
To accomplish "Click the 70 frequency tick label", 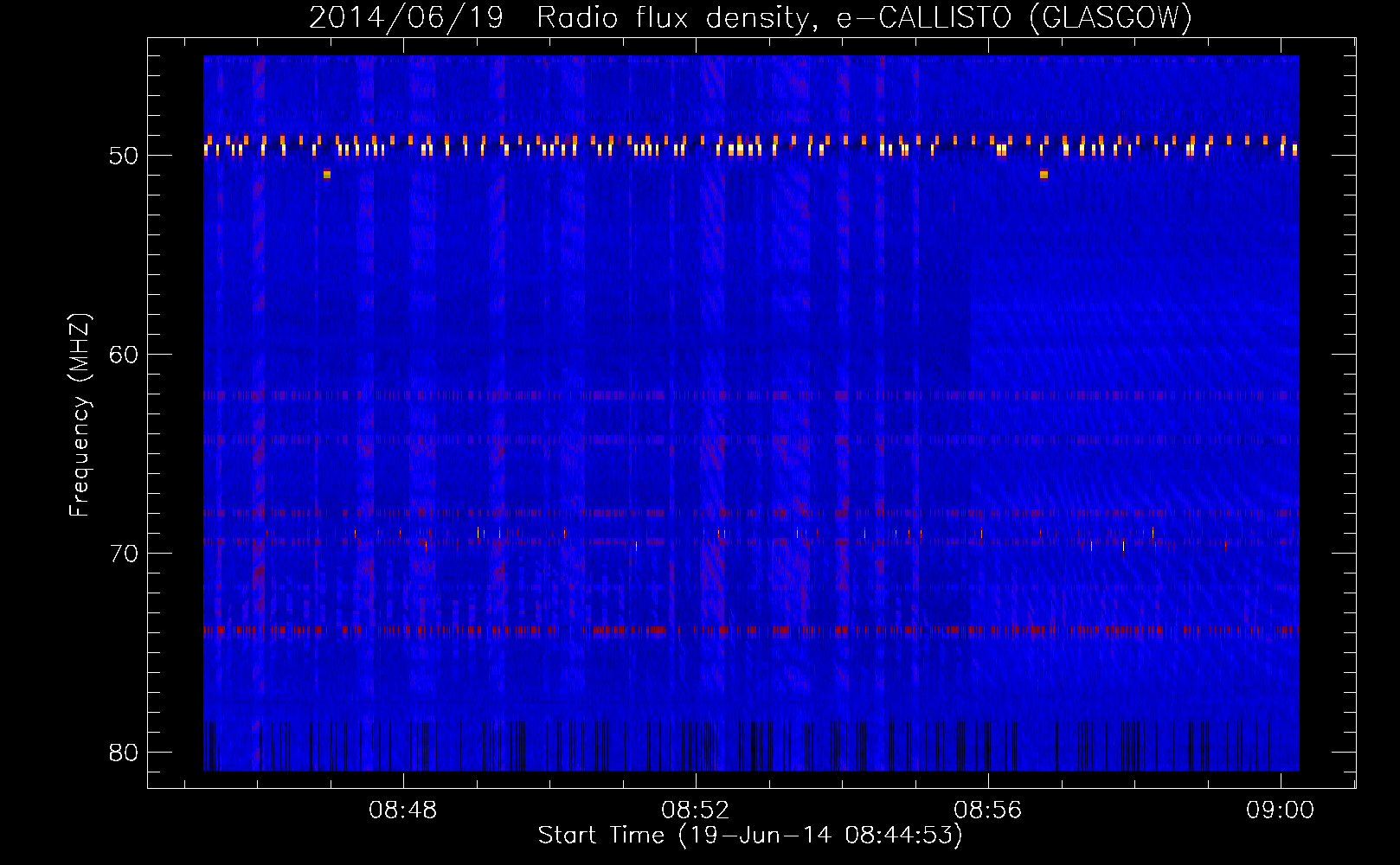I will coord(124,554).
